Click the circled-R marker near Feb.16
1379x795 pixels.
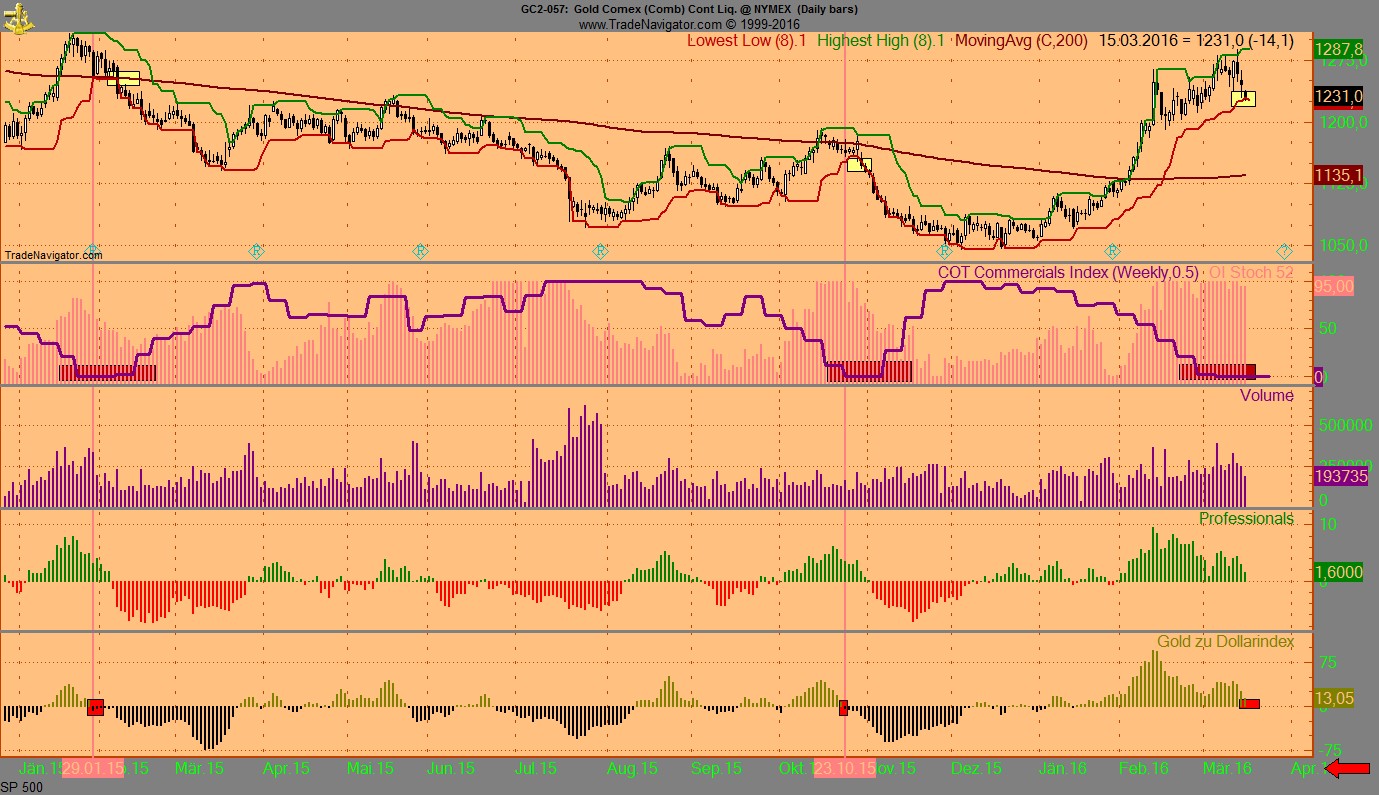(1110, 251)
